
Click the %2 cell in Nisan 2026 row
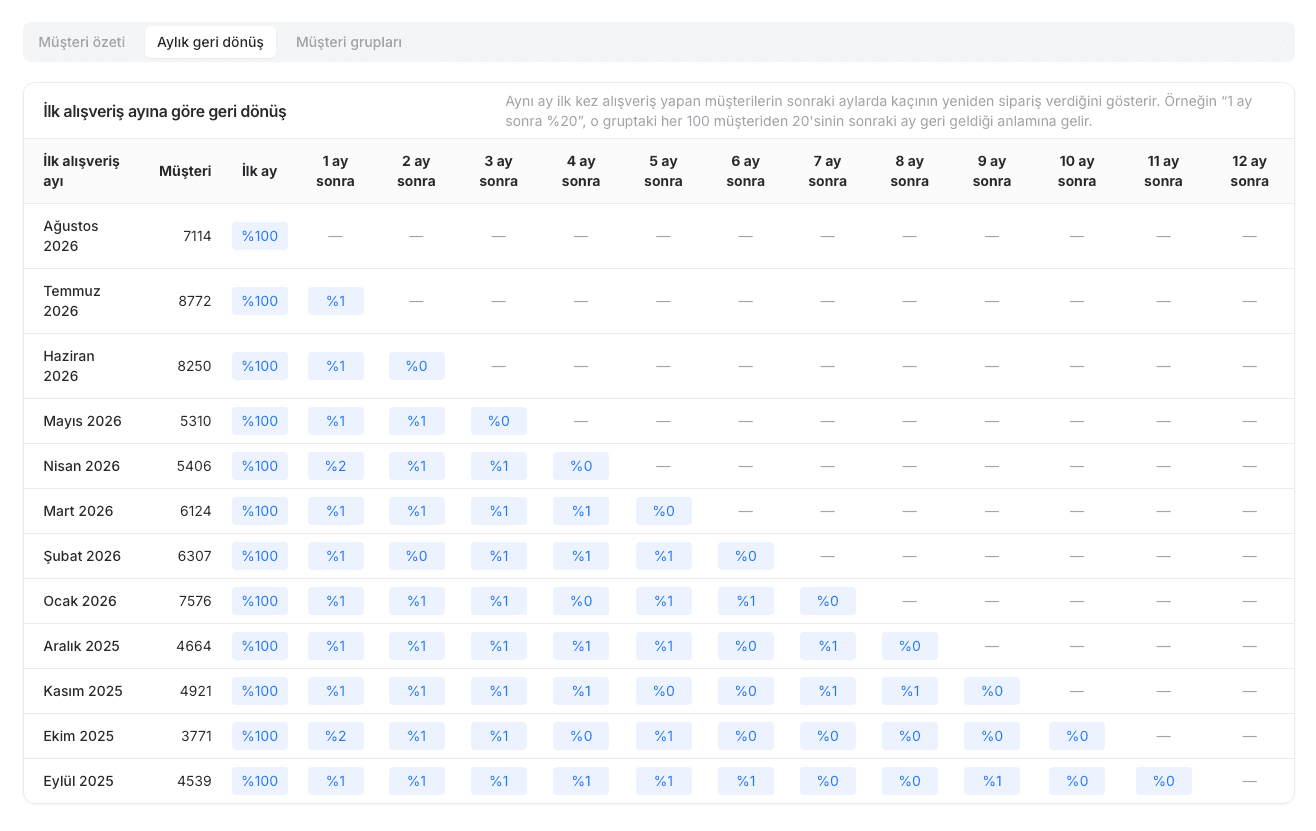point(336,466)
